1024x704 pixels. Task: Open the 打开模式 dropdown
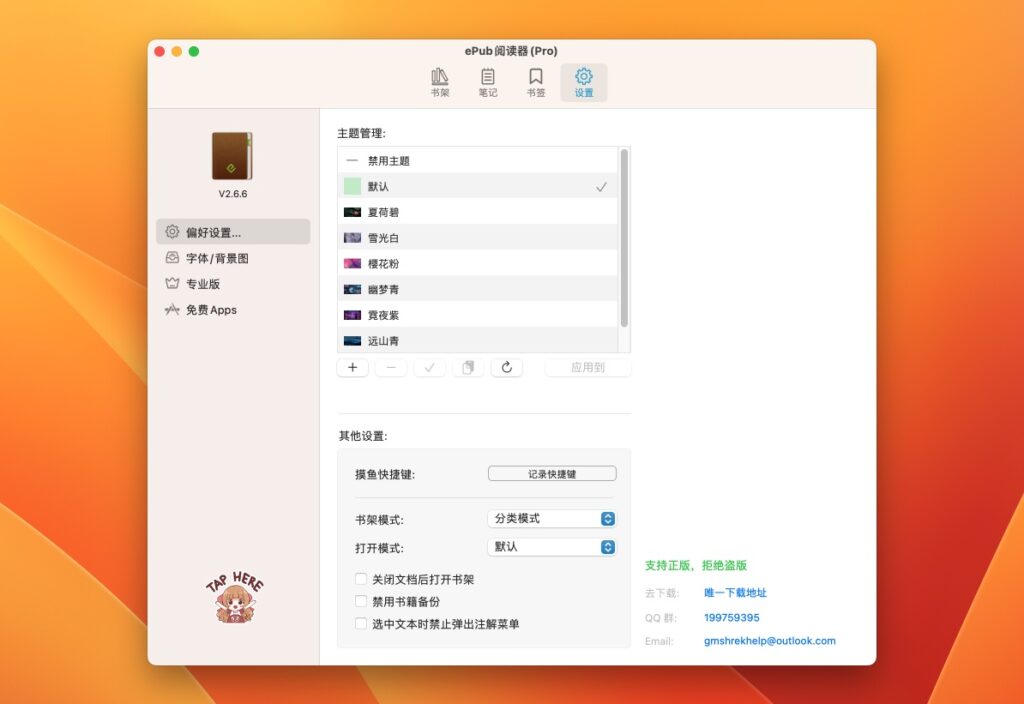click(551, 546)
